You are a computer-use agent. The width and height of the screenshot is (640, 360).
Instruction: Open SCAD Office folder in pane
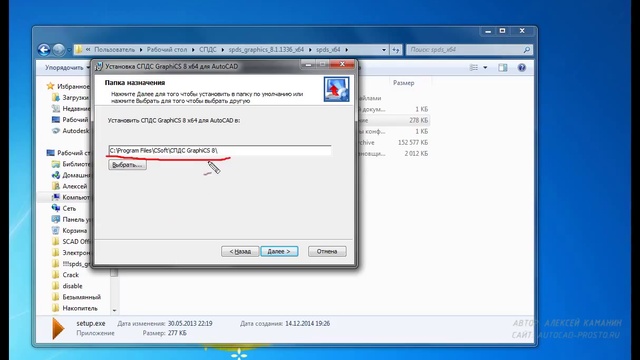71,241
